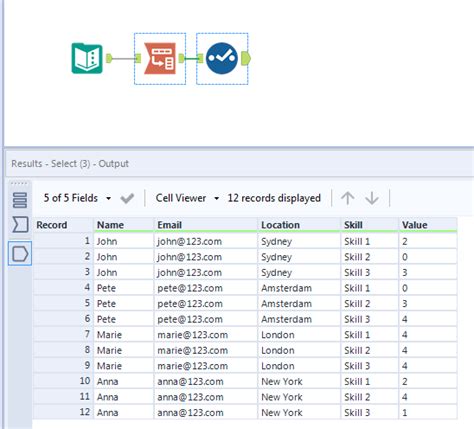This screenshot has width=474, height=429.
Task: Go to next record with down arrow
Action: 372,198
